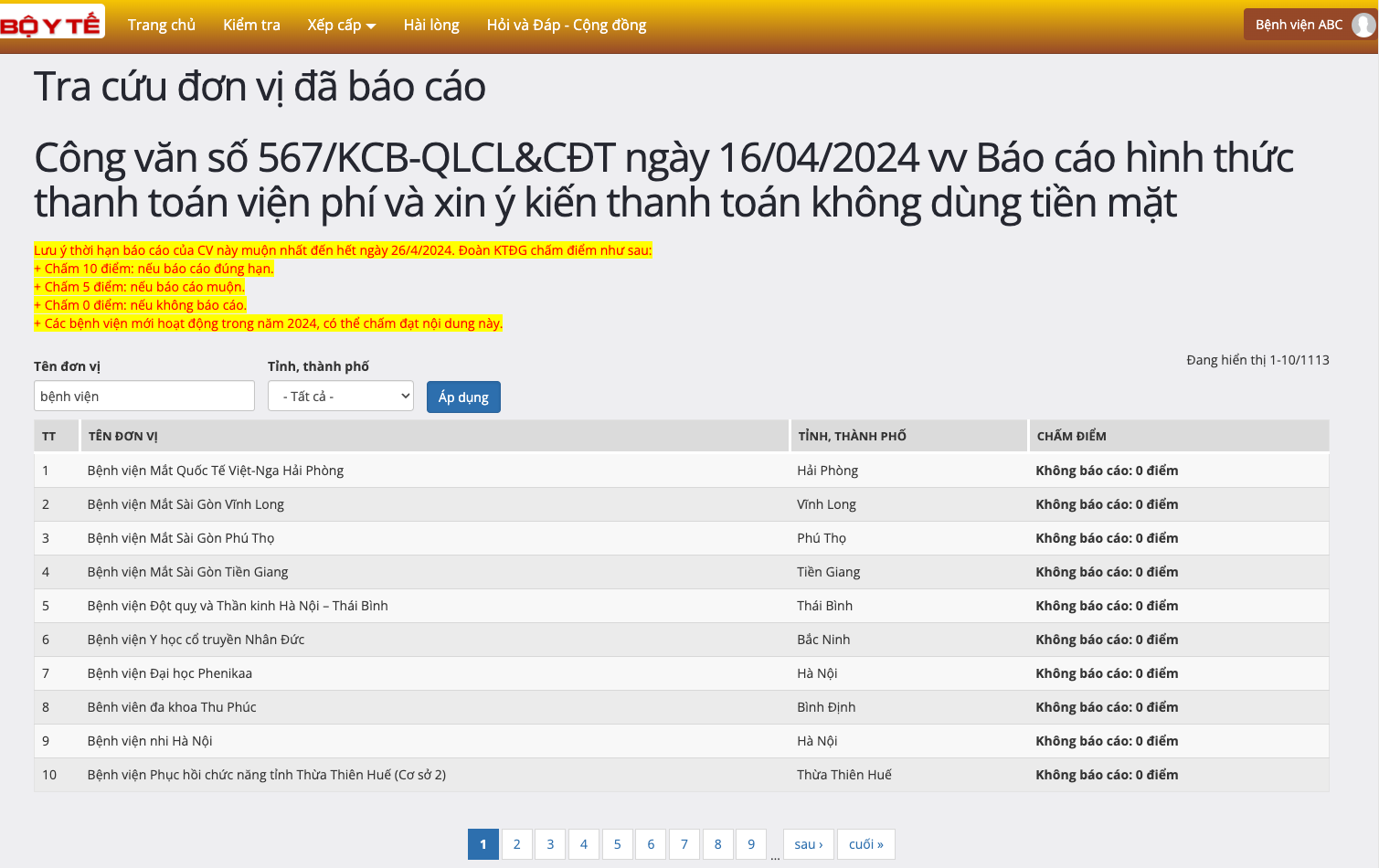Click the sau › next page link
This screenshot has width=1379, height=868.
point(809,844)
